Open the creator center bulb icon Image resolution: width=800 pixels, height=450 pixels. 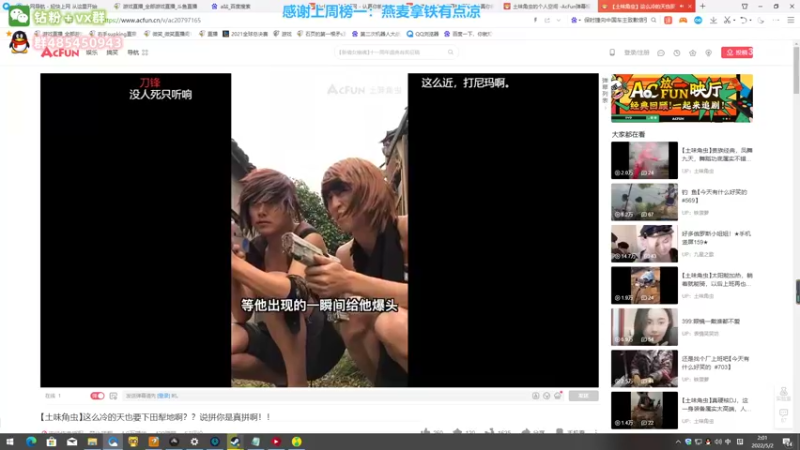click(708, 53)
